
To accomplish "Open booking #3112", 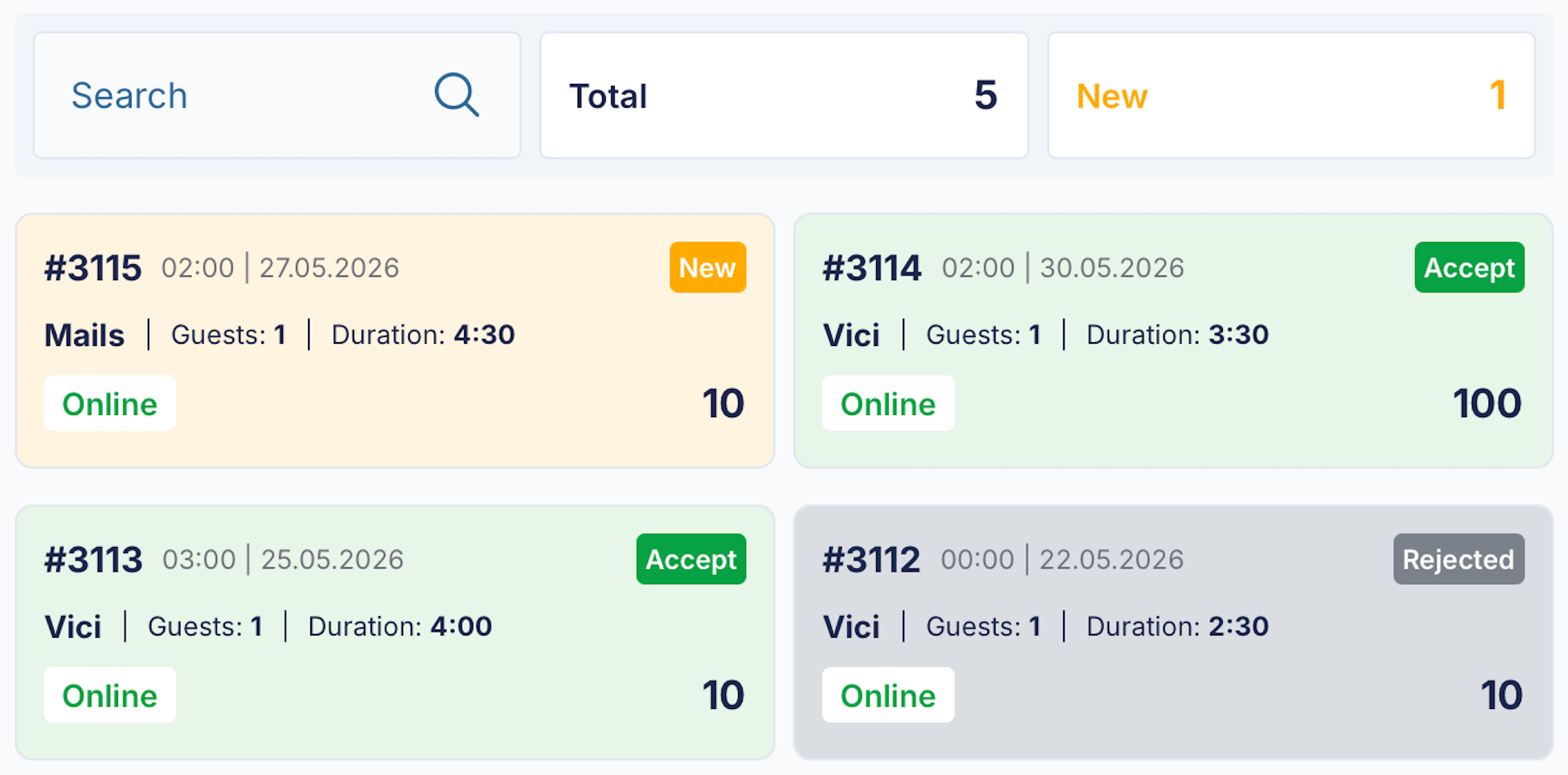I will click(1173, 632).
